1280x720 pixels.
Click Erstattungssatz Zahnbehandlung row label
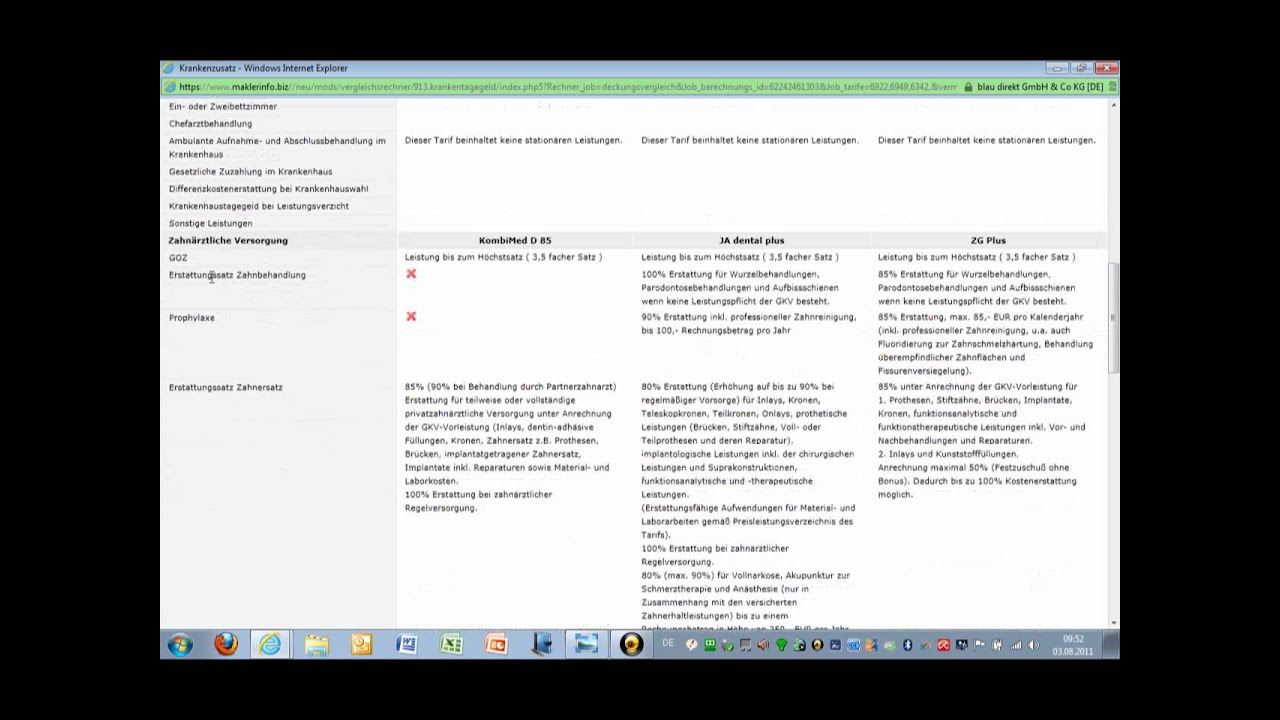[x=237, y=275]
